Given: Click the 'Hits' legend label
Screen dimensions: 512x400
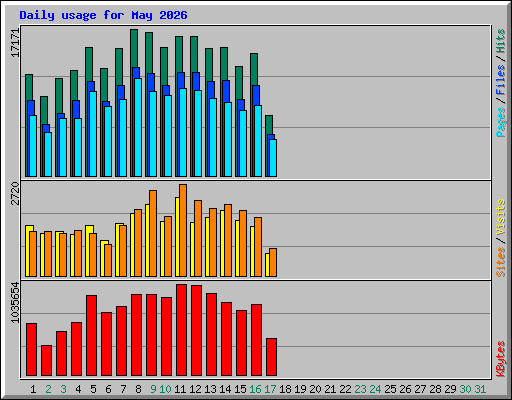Looking at the screenshot, I should (x=501, y=41).
